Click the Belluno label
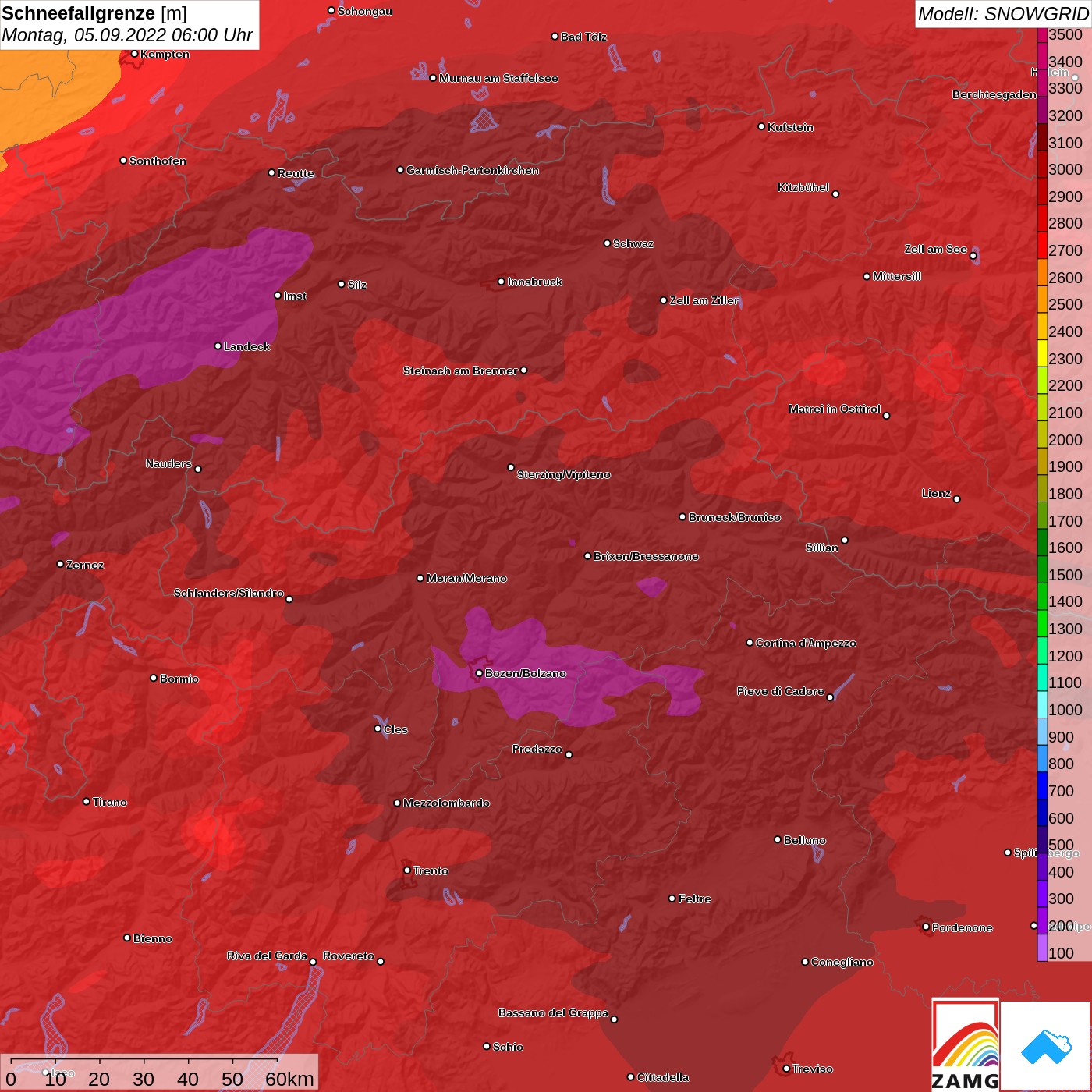This screenshot has width=1092, height=1092. point(804,840)
